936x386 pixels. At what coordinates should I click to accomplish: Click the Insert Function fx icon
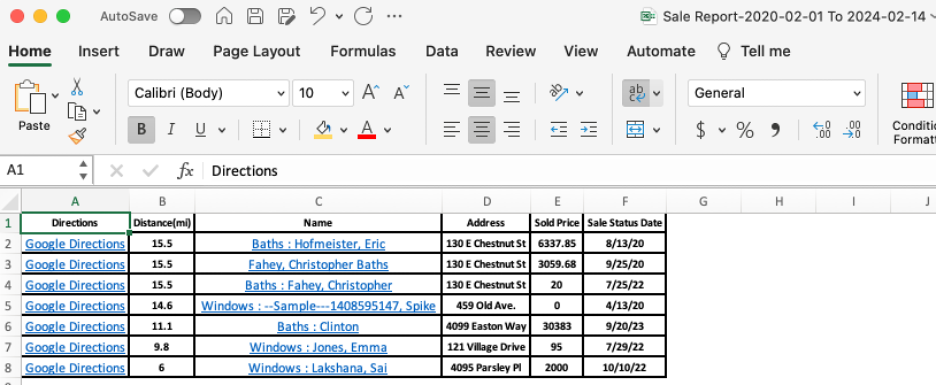coord(185,171)
